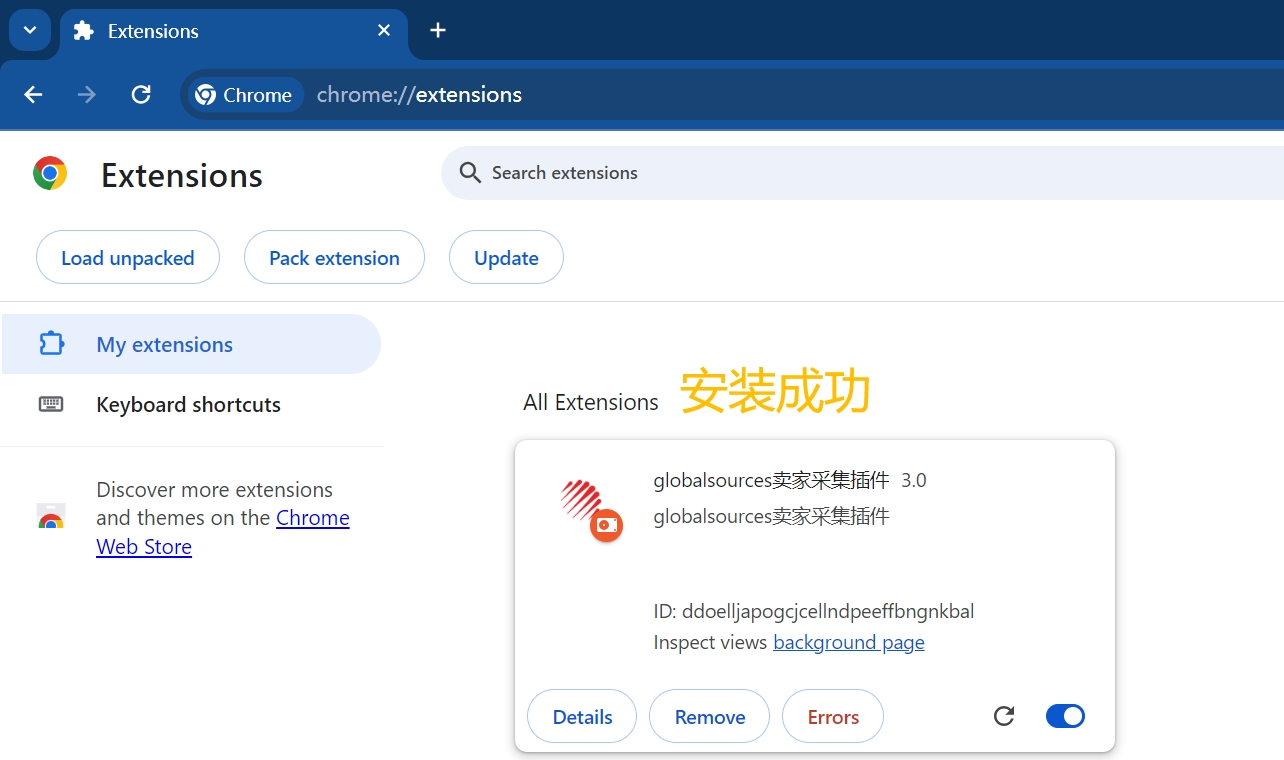The height and width of the screenshot is (760, 1284).
Task: Reload the globalsources extension via circular arrow
Action: tap(1004, 716)
